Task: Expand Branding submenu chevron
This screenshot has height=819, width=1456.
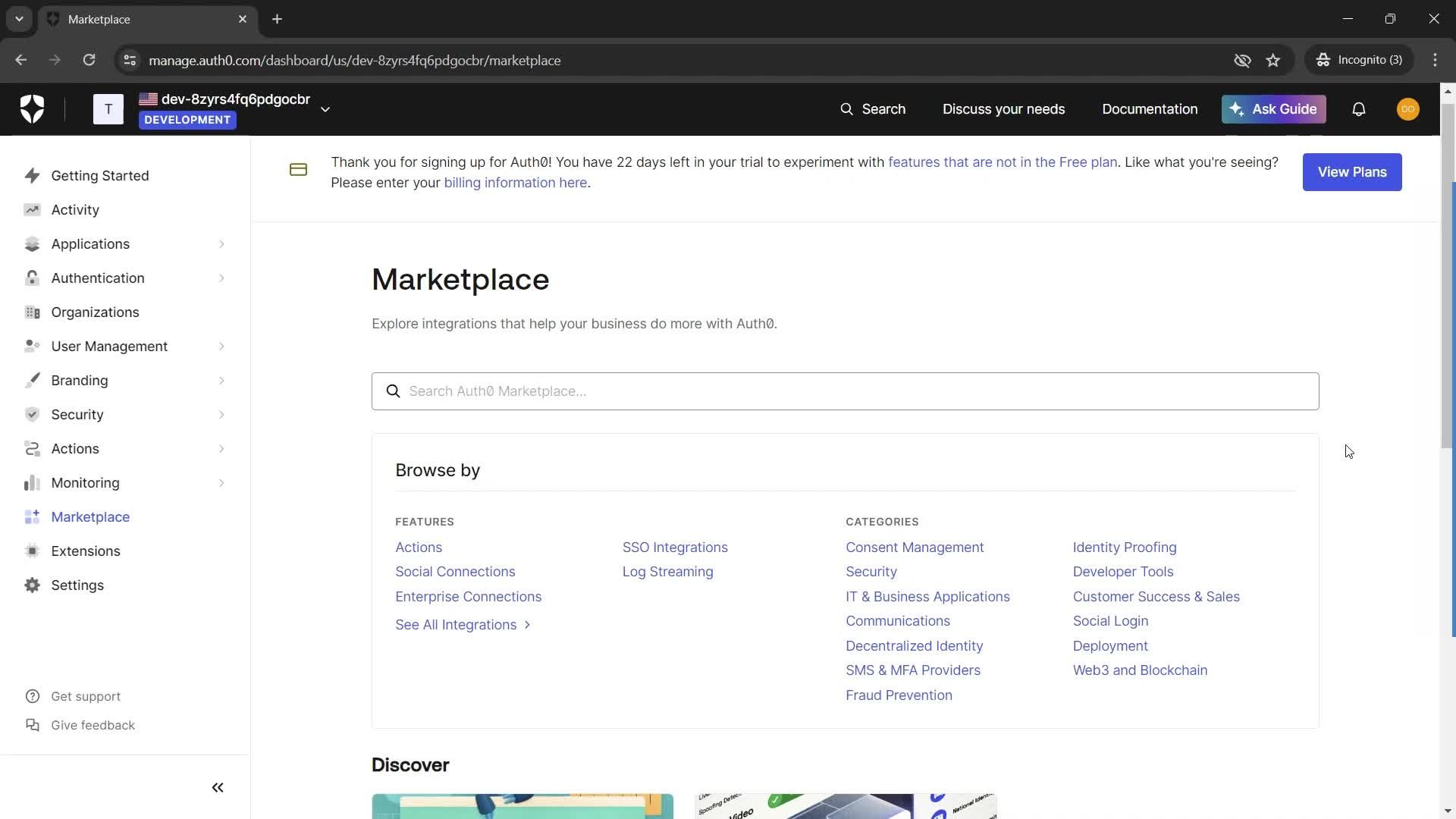Action: pos(221,381)
